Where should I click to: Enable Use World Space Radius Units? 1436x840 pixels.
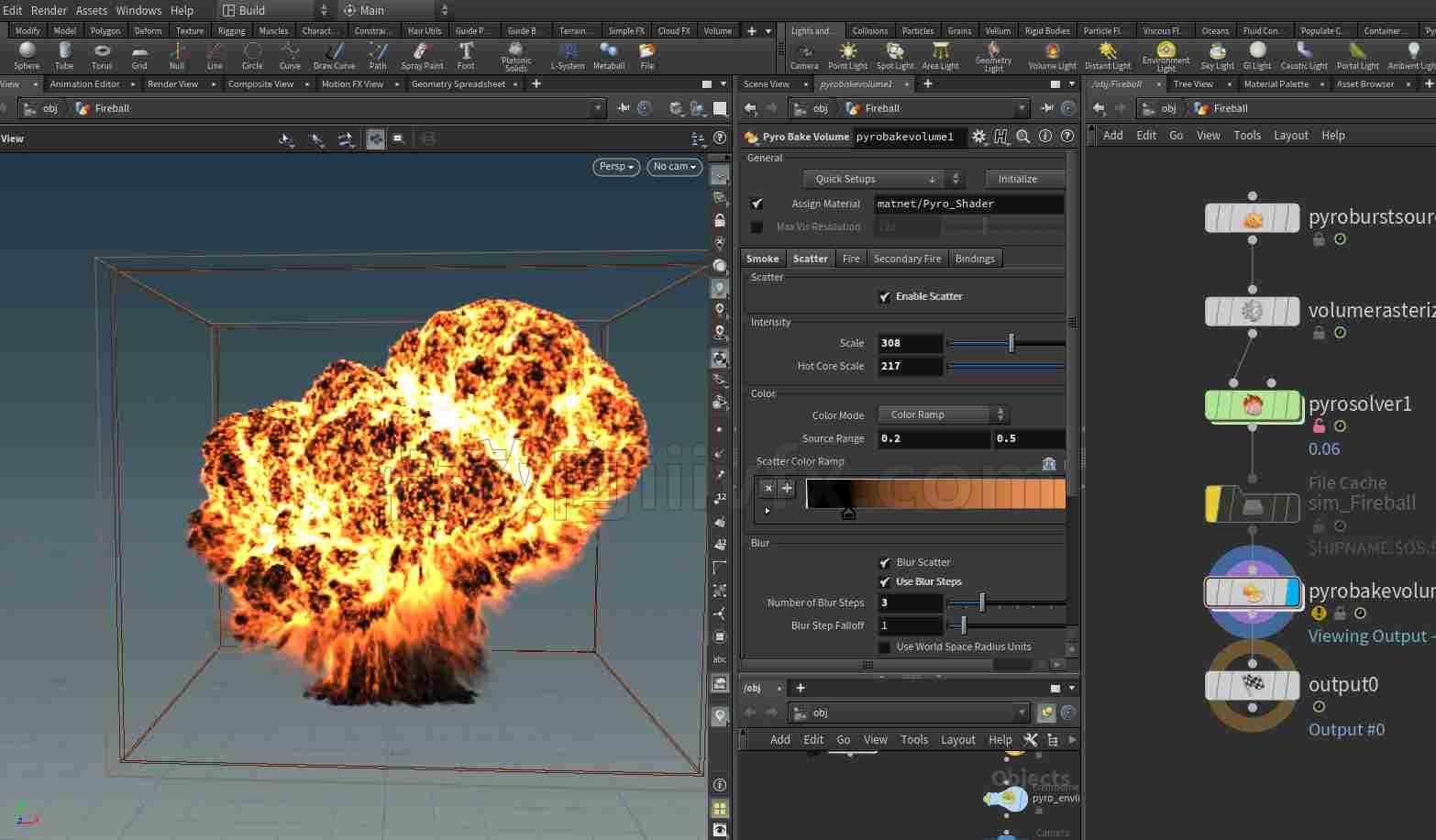(884, 647)
